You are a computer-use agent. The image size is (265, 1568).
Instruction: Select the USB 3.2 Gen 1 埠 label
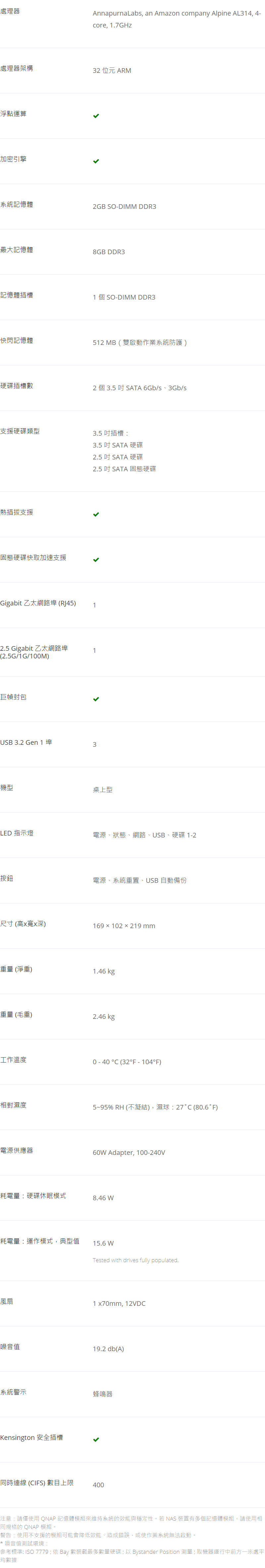(26, 742)
